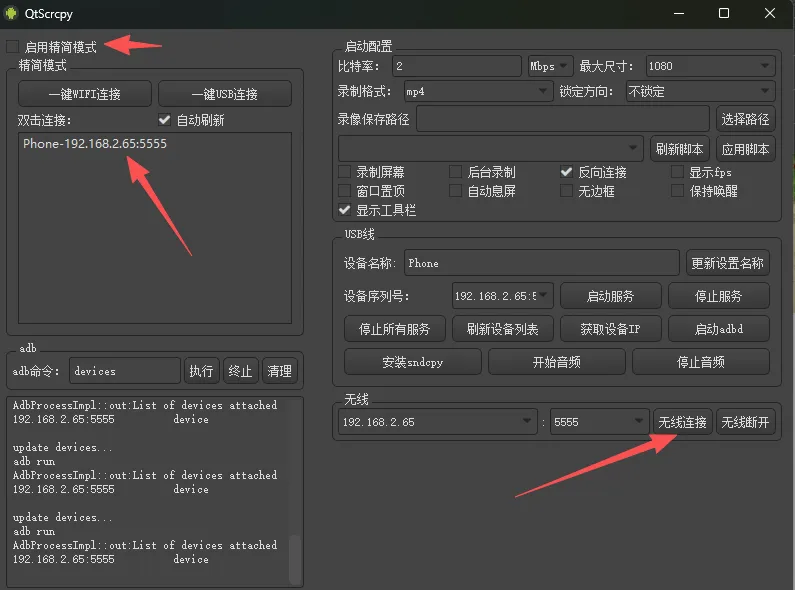The image size is (795, 590).
Task: Click the 停止音频 button
Action: pos(701,361)
